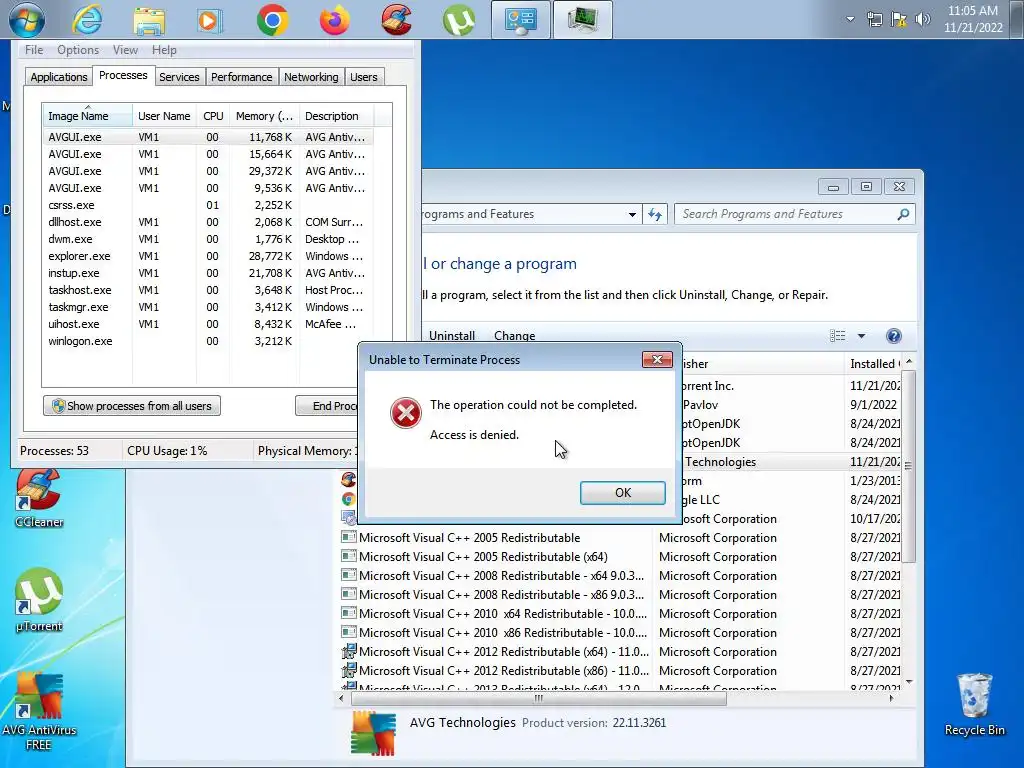1024x768 pixels.
Task: Launch Firefox from the taskbar
Action: tap(334, 20)
